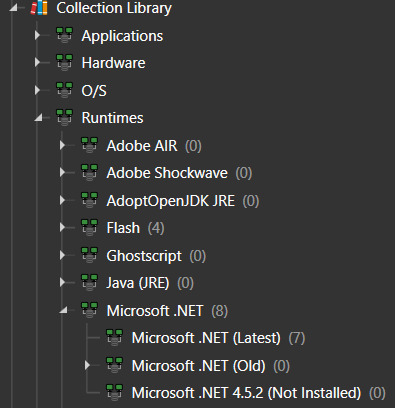
Task: Collapse the Runtimes node
Action: tap(38, 117)
